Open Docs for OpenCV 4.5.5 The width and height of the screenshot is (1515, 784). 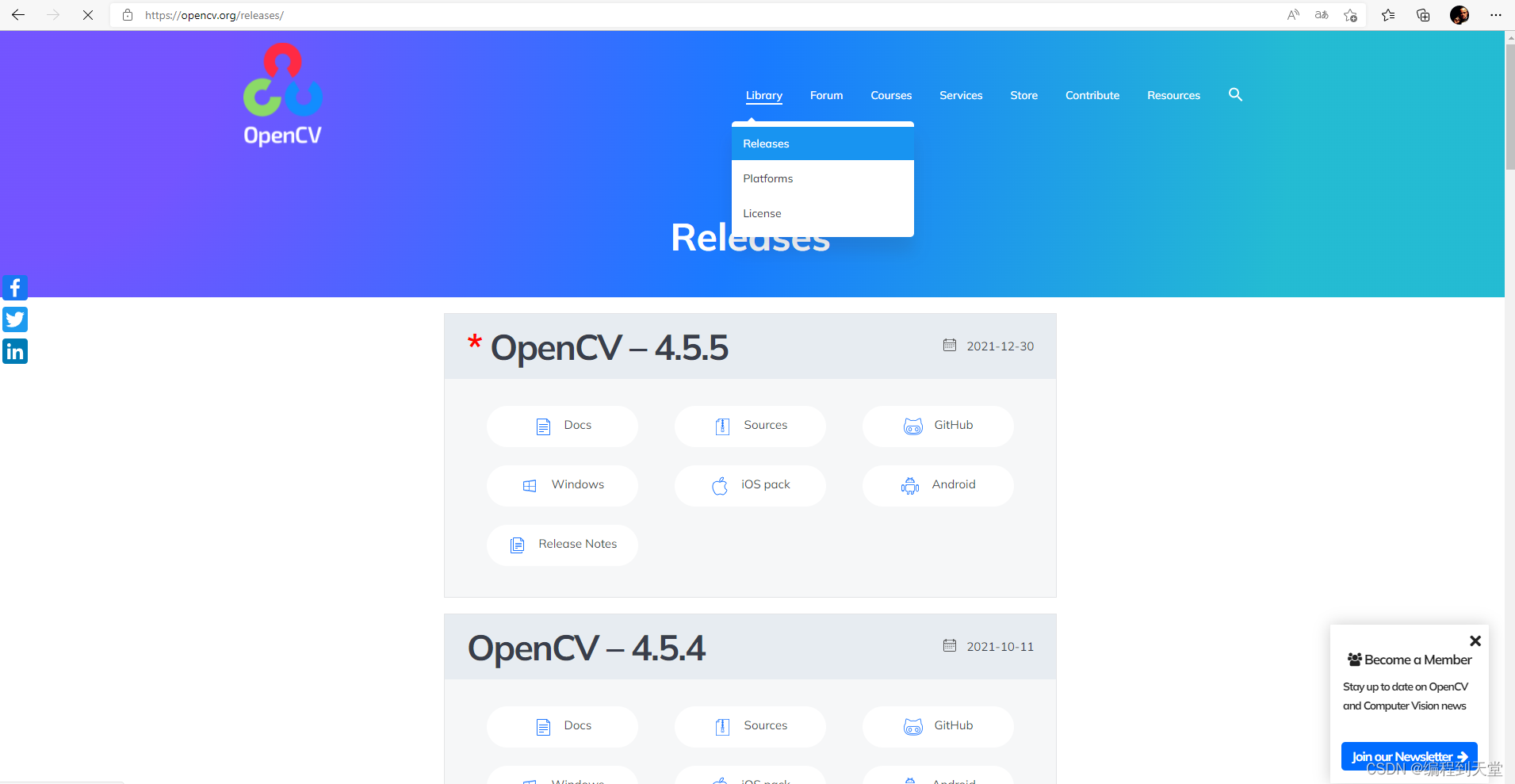point(562,426)
